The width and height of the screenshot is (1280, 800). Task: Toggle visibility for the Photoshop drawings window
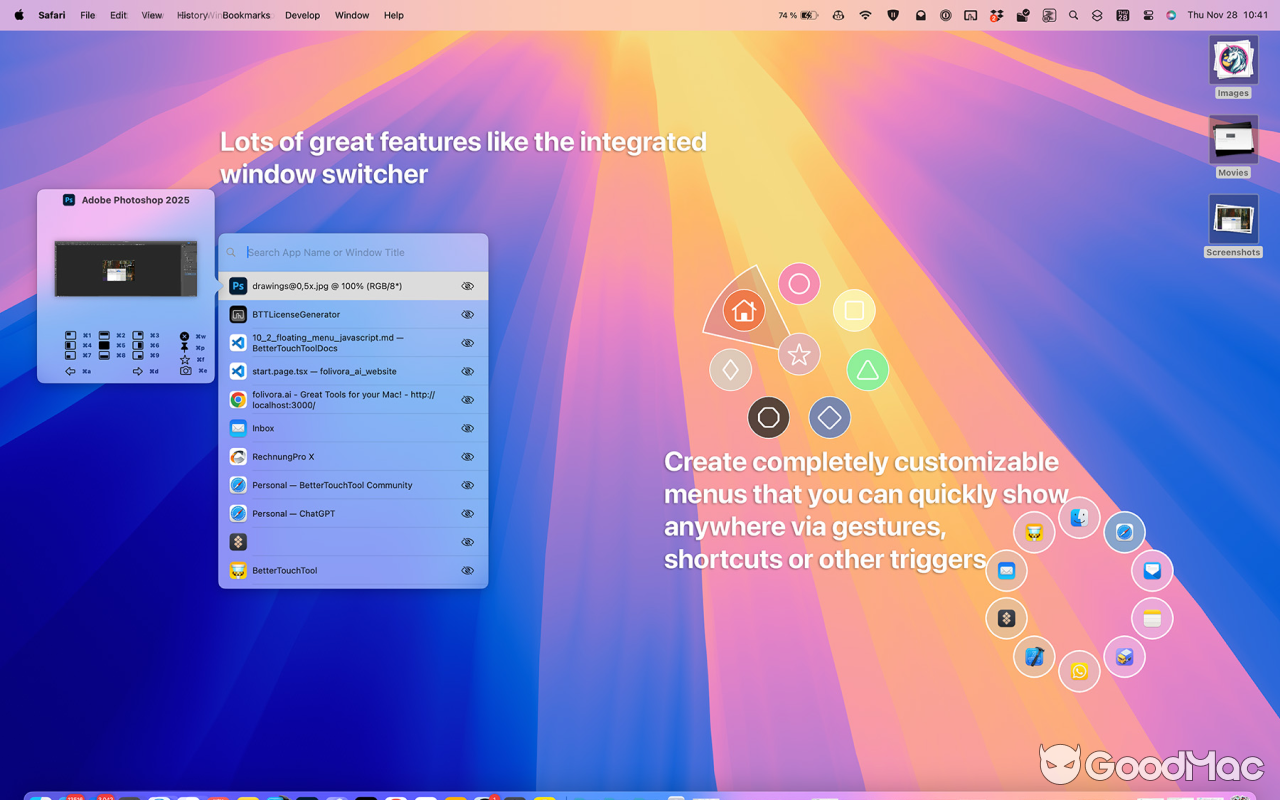(x=467, y=286)
